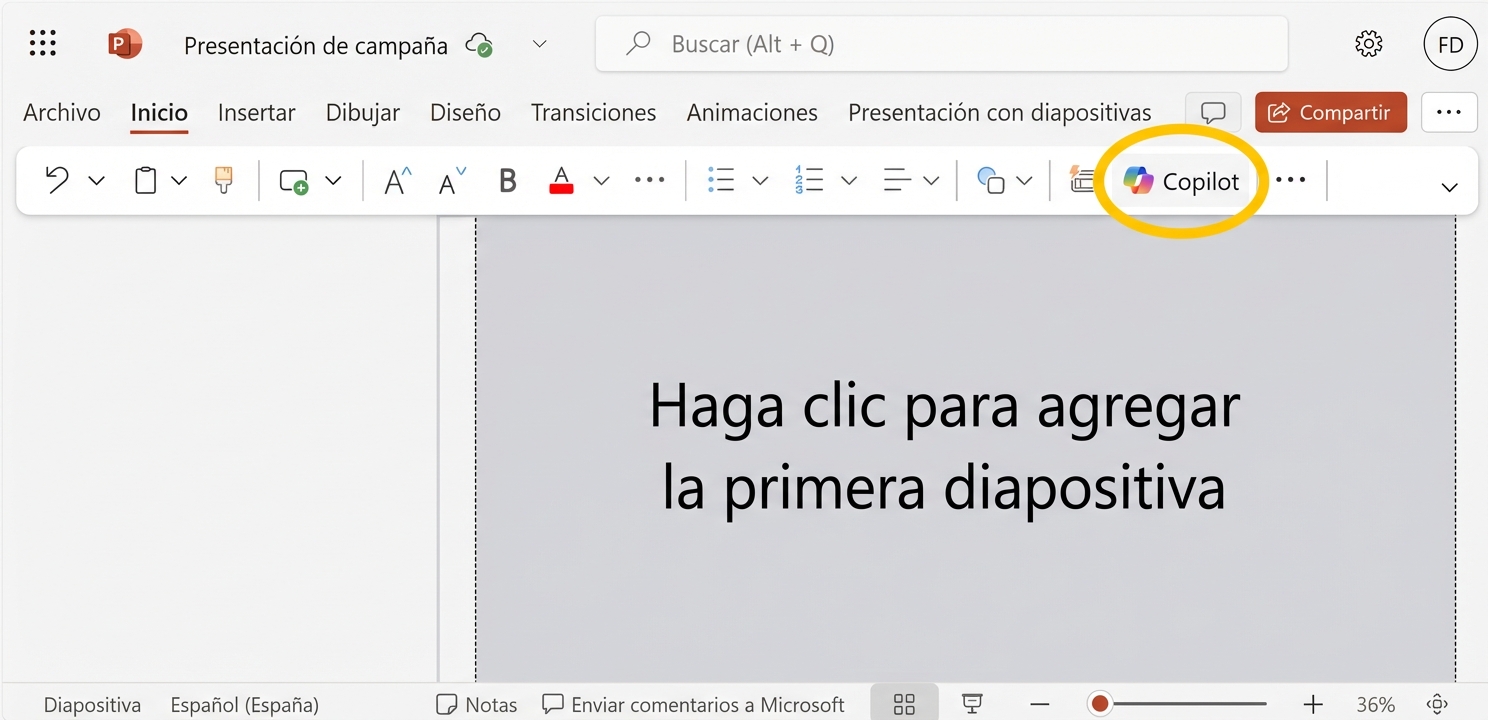Click the Undo icon
1488x720 pixels.
[56, 180]
